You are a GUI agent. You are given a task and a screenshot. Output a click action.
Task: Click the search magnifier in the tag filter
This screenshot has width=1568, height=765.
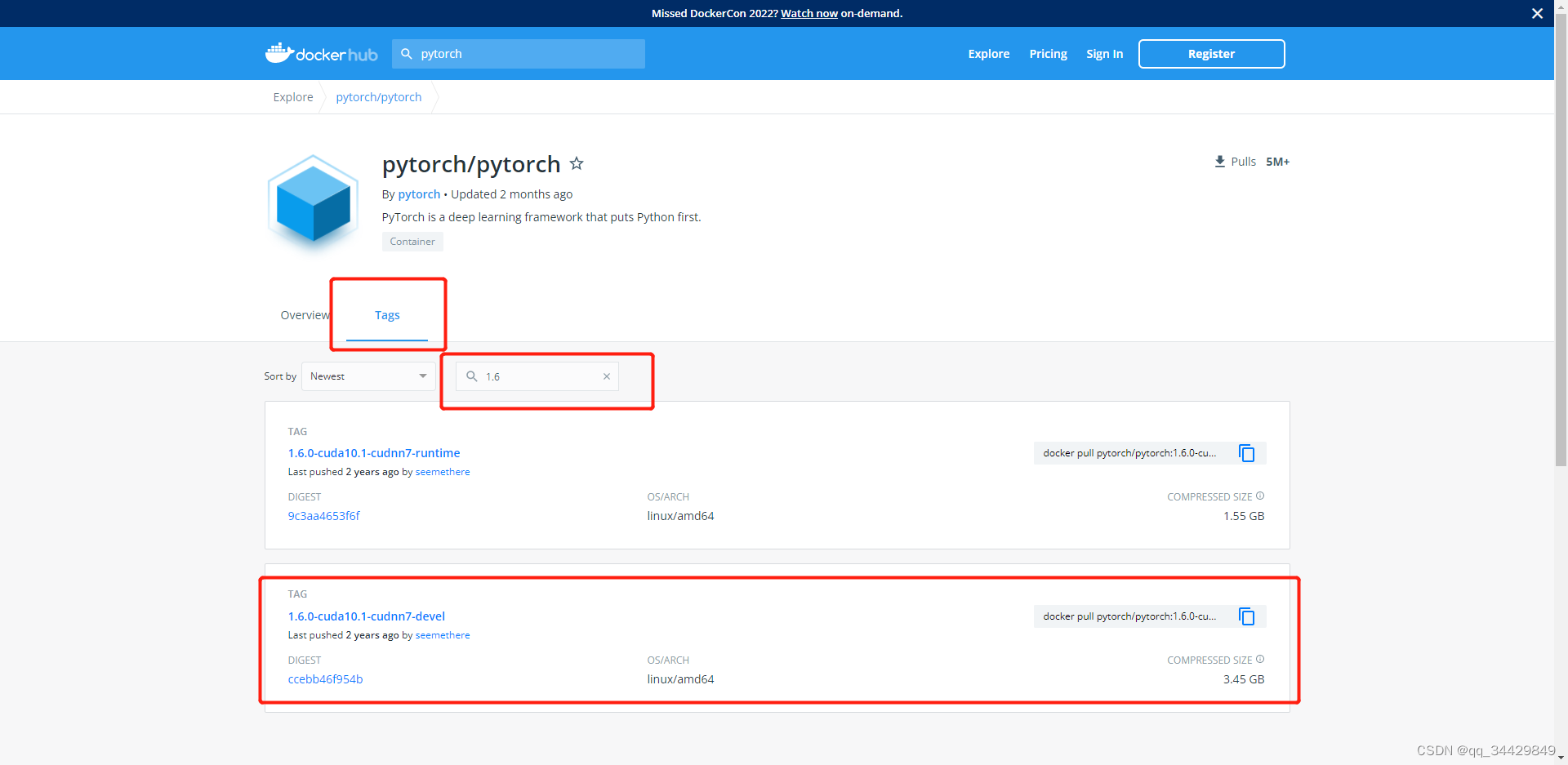pos(472,376)
